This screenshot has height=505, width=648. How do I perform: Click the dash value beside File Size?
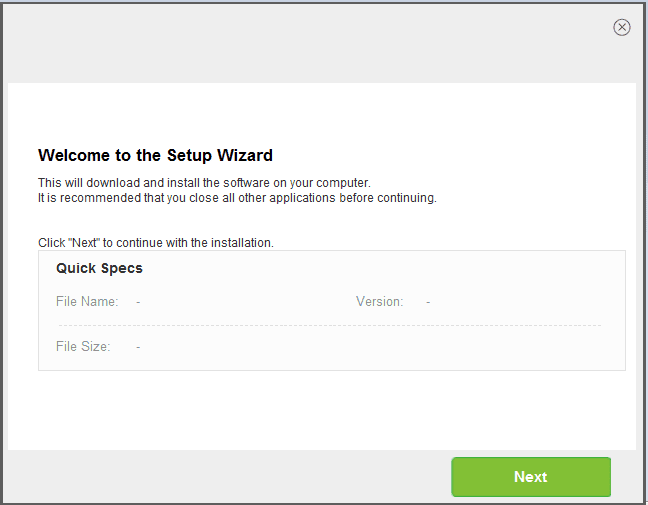138,346
